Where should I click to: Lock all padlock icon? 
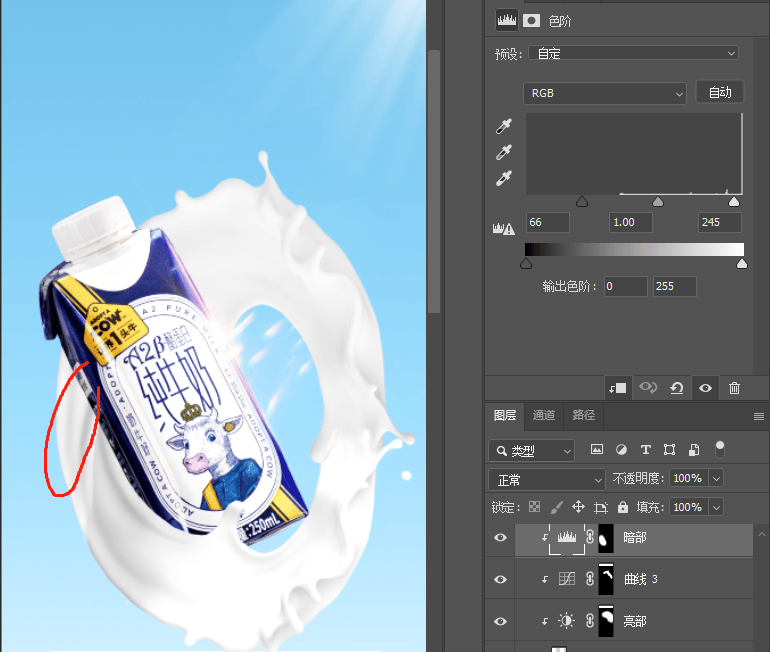pyautogui.click(x=623, y=507)
